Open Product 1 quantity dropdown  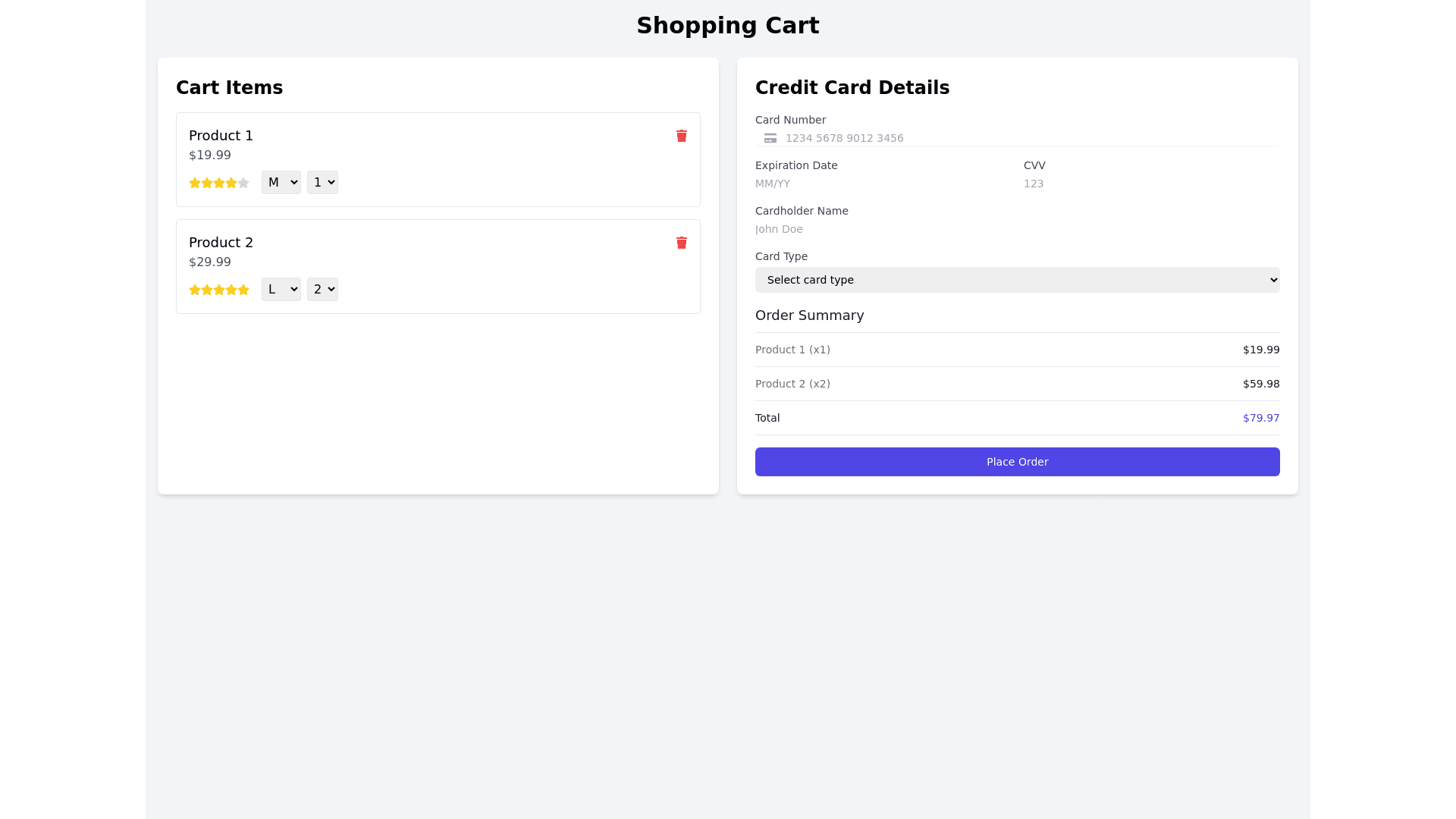click(322, 182)
